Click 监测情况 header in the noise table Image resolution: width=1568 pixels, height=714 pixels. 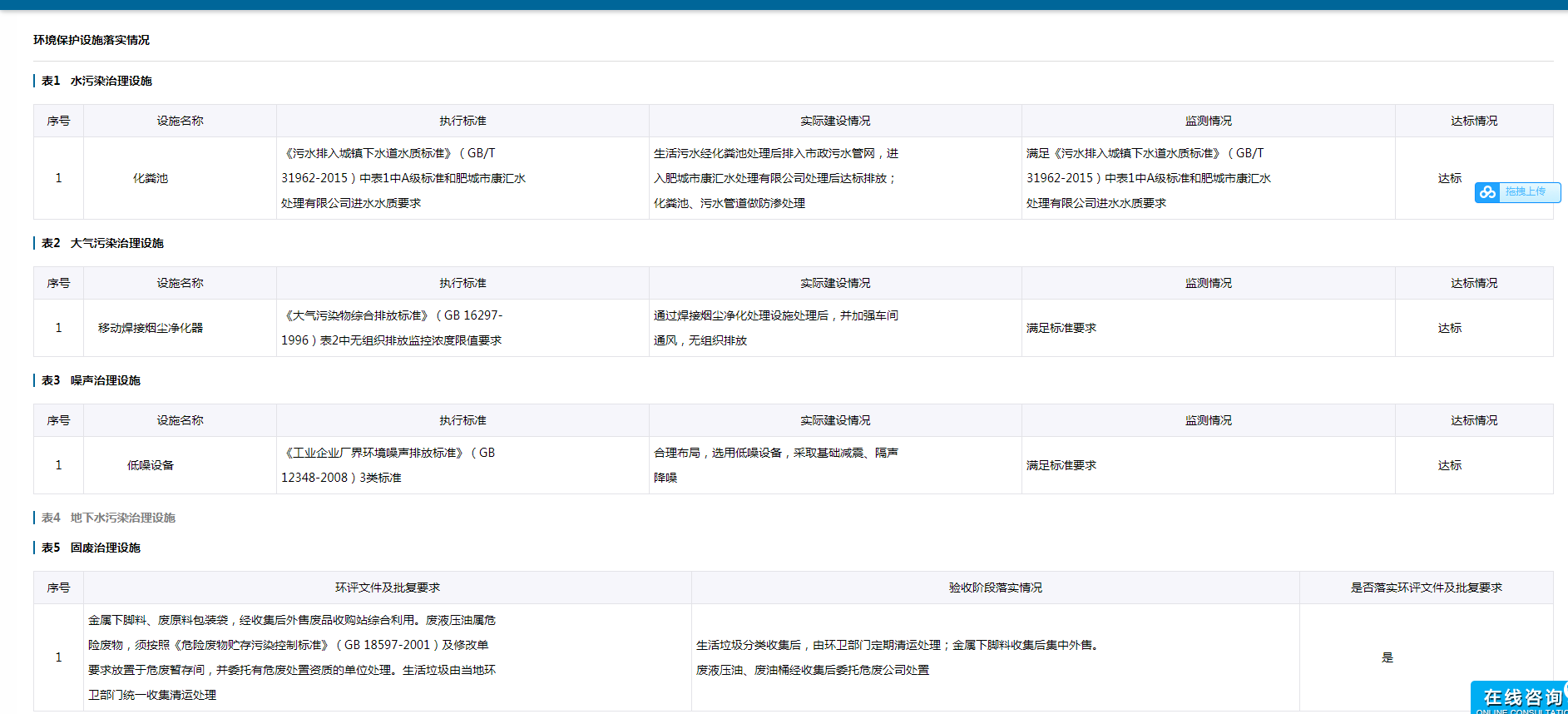(1208, 420)
